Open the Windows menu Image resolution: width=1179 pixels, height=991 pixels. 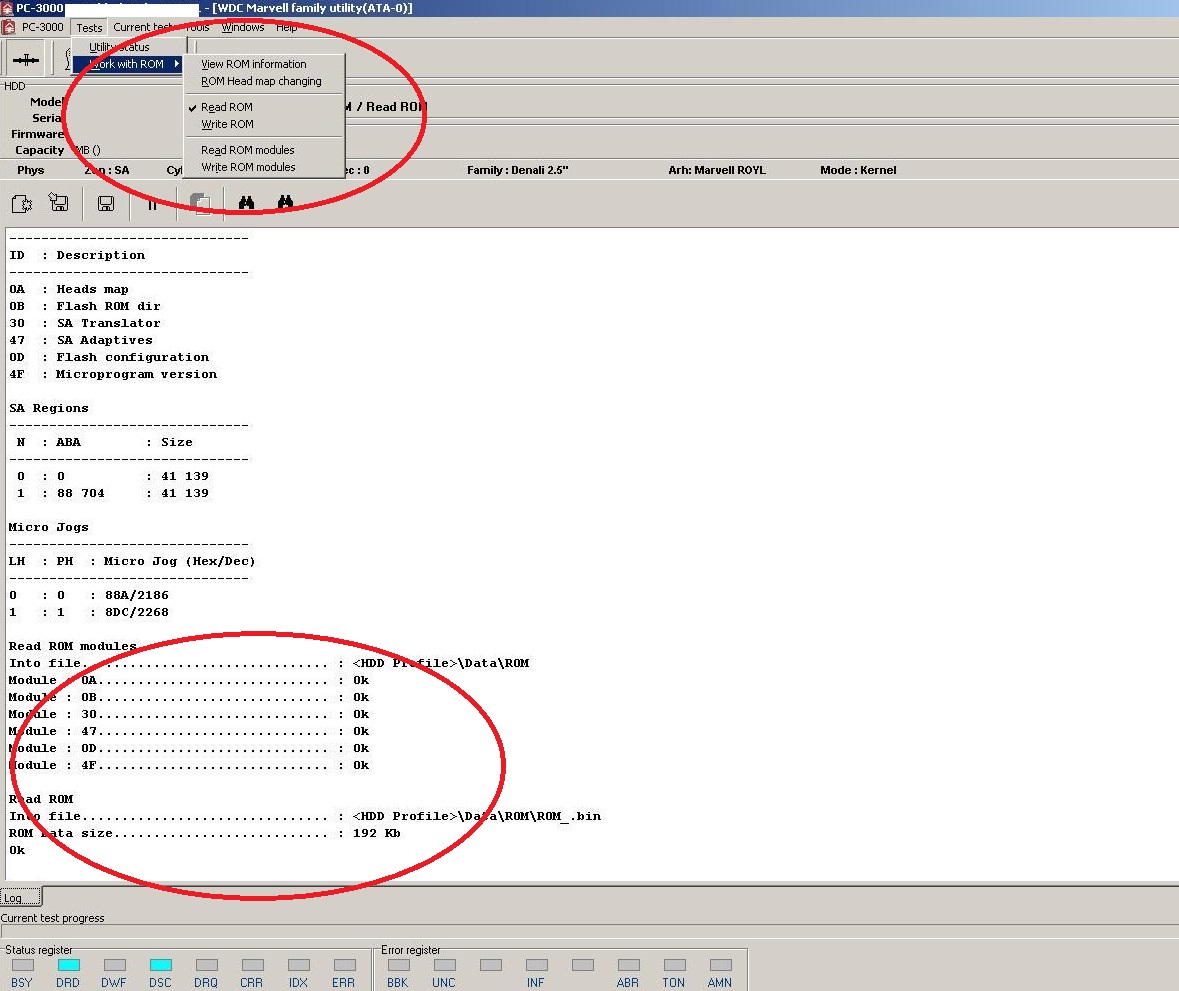pyautogui.click(x=242, y=27)
